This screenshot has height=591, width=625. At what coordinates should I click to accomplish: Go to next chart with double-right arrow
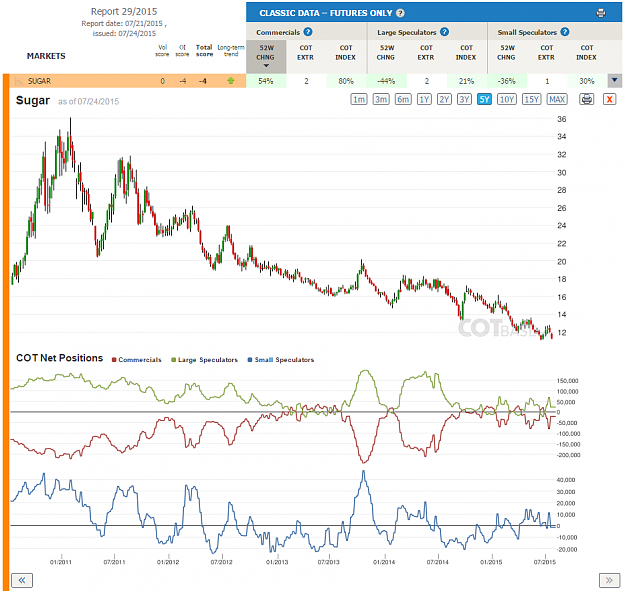coord(609,580)
